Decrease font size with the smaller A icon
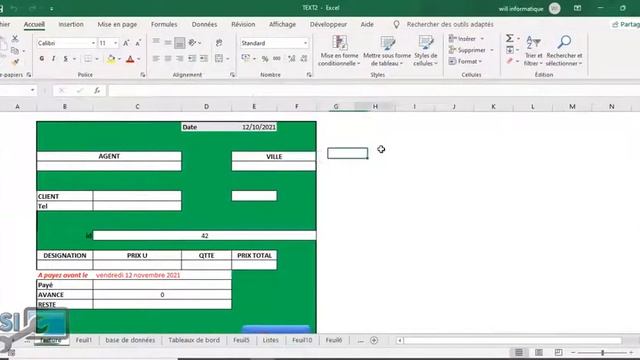Image resolution: width=640 pixels, height=360 pixels. pyautogui.click(x=138, y=43)
